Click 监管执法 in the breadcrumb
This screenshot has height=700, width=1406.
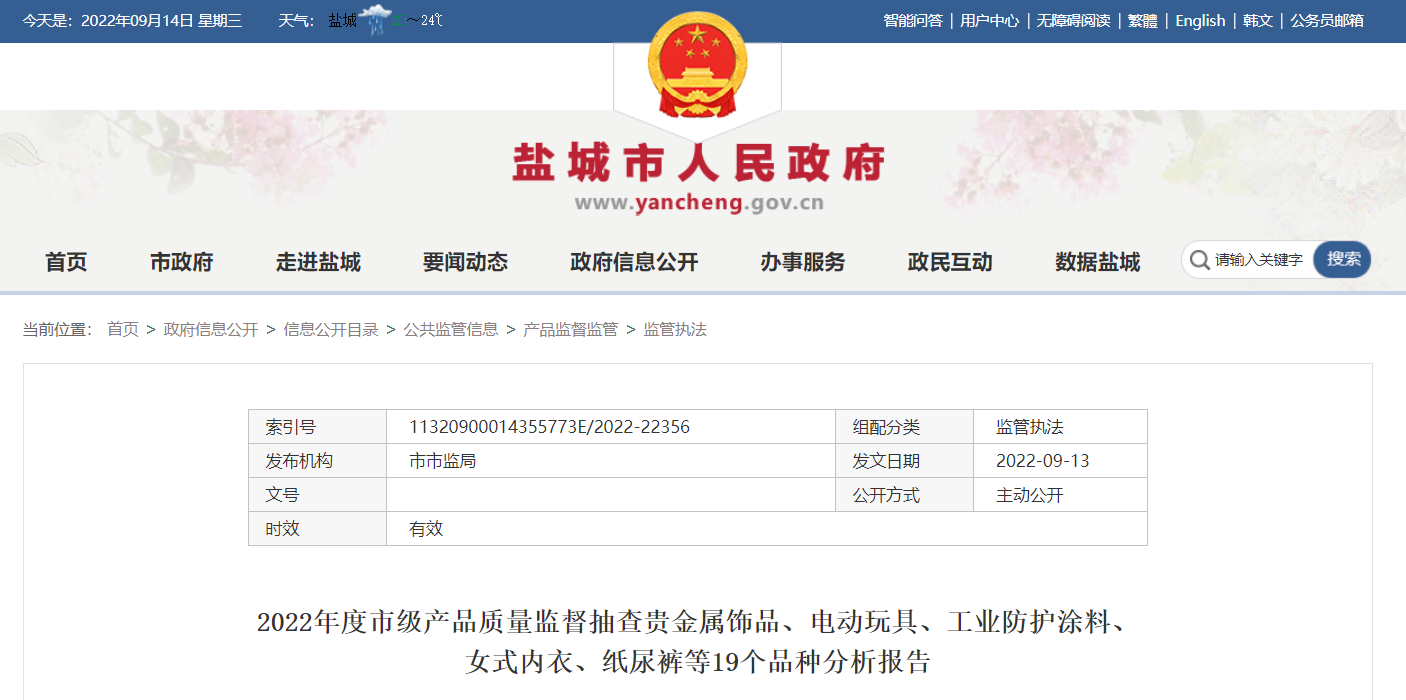(x=675, y=329)
